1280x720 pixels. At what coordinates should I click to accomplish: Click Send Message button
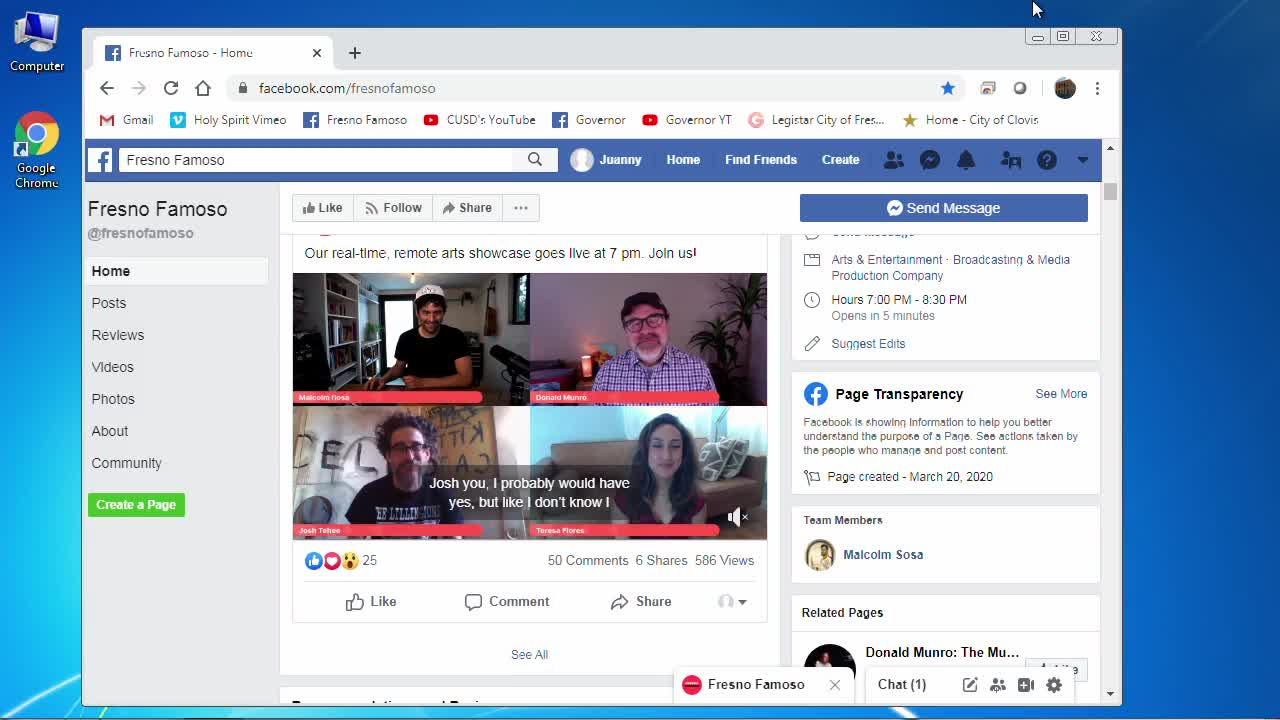(x=944, y=208)
